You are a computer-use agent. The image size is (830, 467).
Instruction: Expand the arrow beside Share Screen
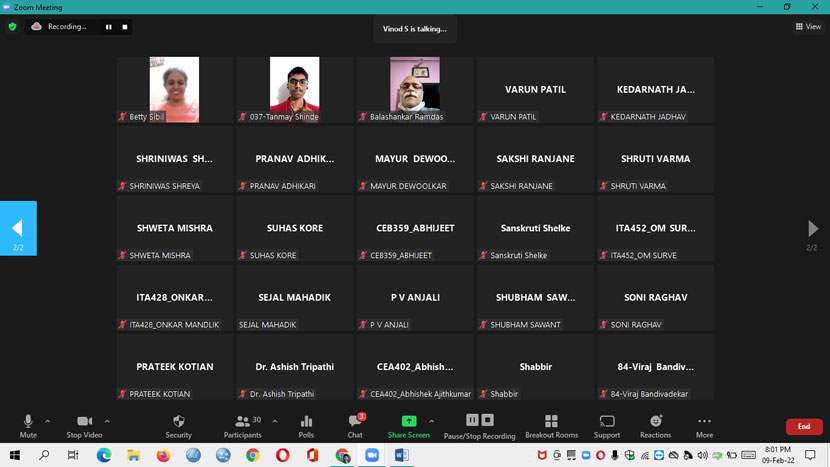[431, 421]
